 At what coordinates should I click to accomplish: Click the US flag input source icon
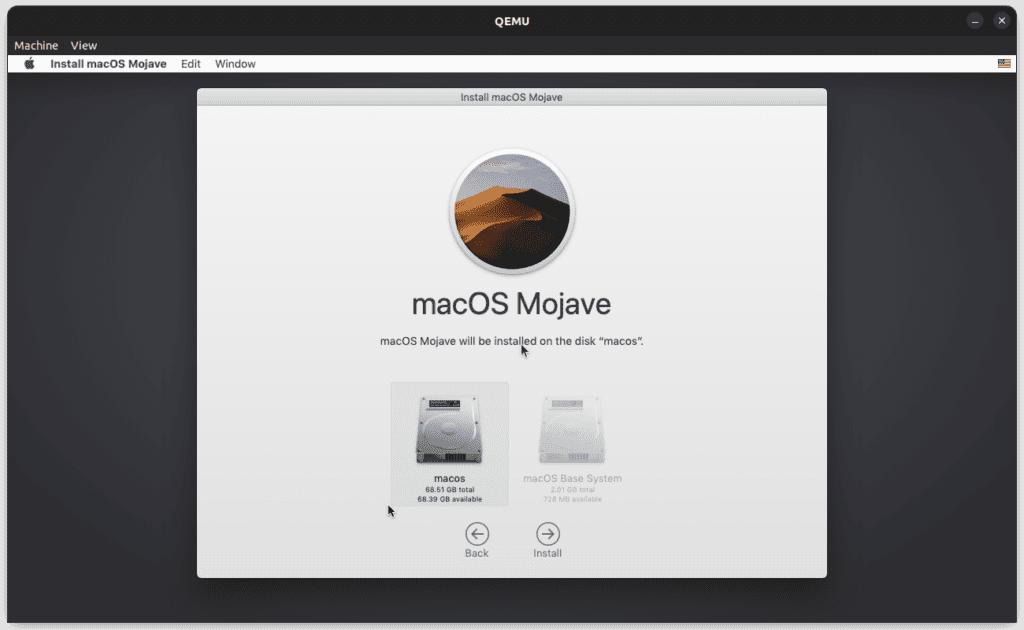click(x=1004, y=63)
